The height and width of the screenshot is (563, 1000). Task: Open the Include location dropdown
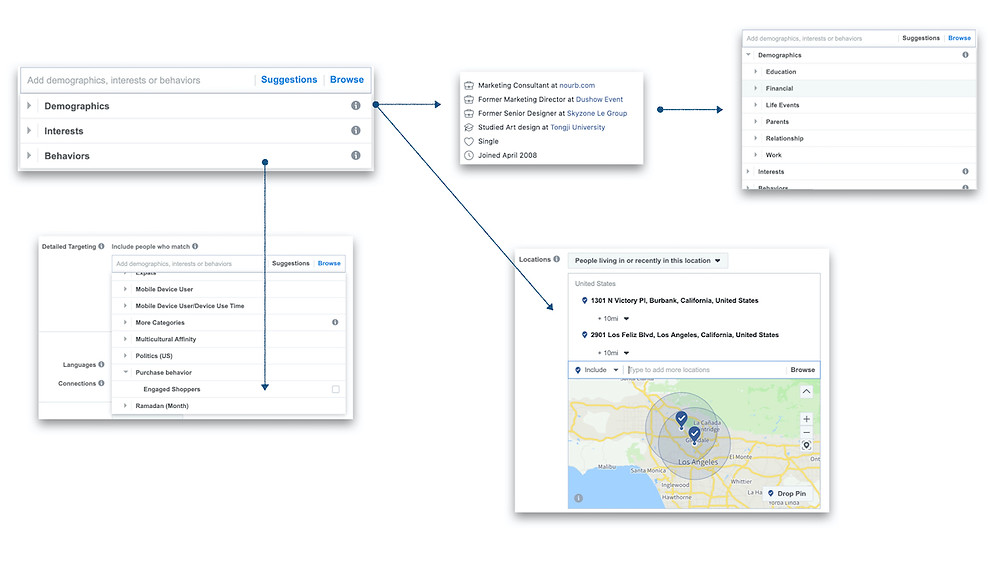[596, 370]
